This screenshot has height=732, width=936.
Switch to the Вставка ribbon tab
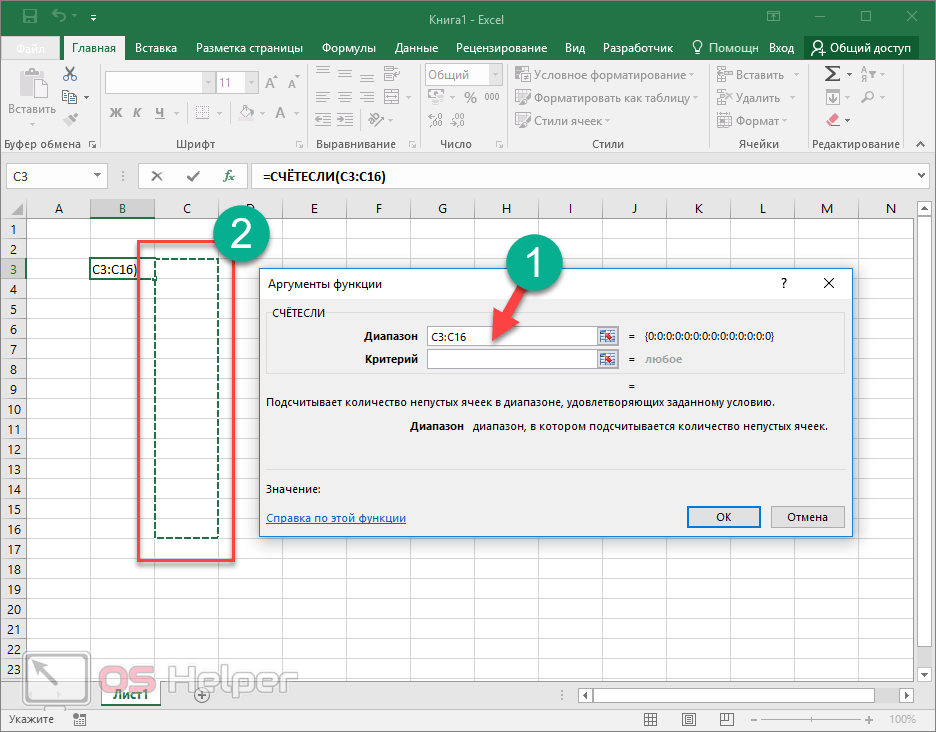[156, 48]
